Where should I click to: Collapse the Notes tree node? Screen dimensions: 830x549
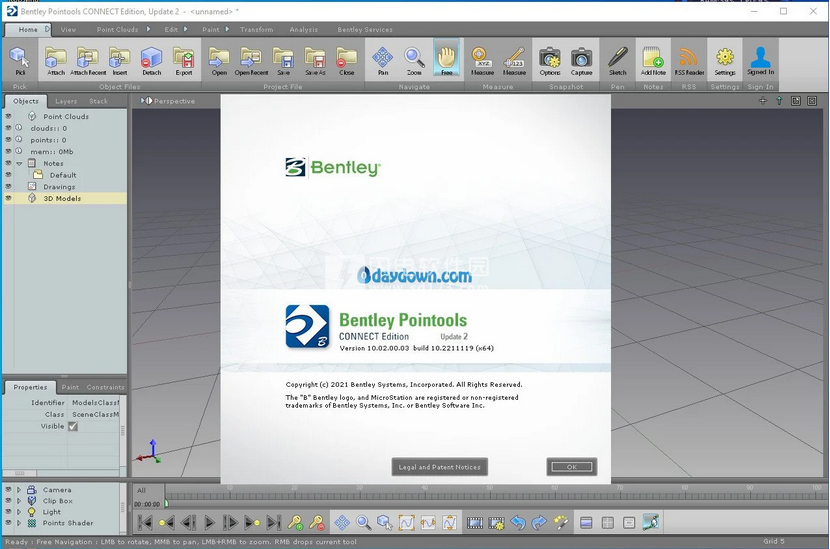click(x=19, y=164)
